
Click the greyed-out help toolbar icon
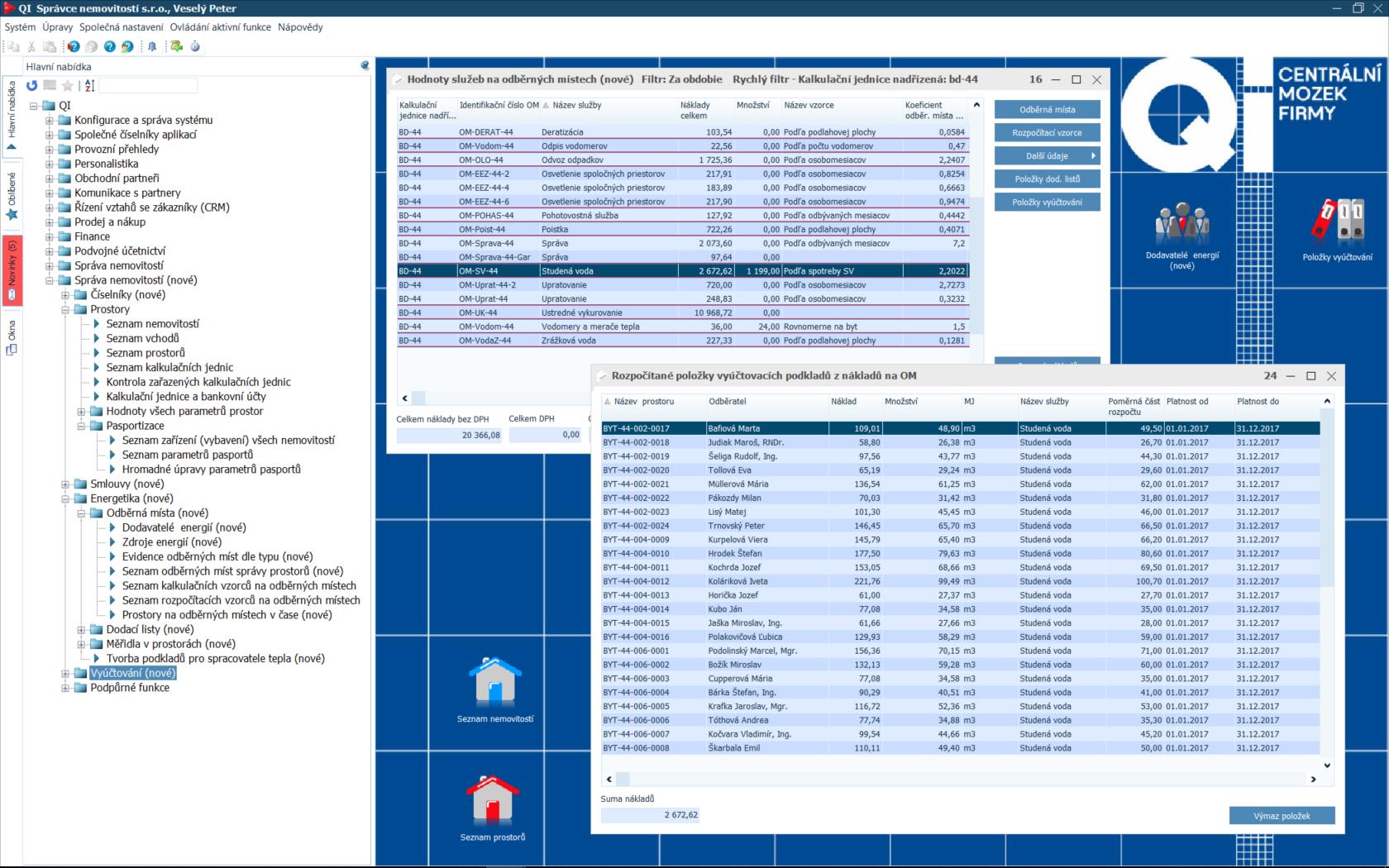coord(92,47)
